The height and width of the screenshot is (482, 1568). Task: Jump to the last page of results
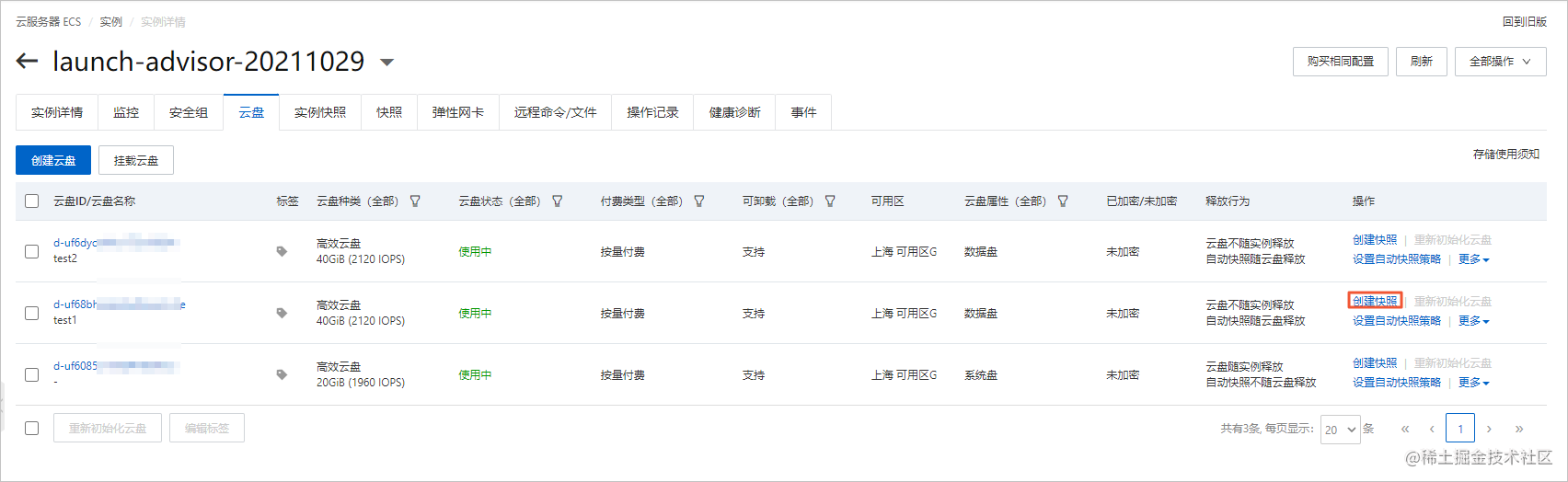[x=1519, y=429]
